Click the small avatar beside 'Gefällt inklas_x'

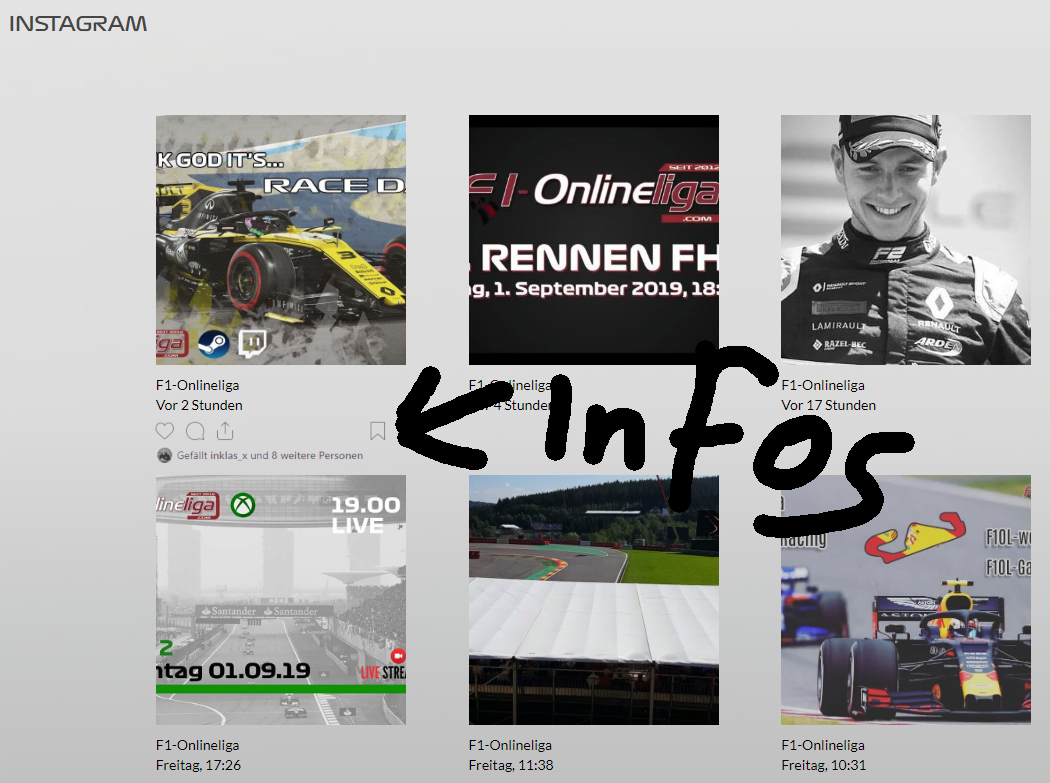(x=164, y=455)
